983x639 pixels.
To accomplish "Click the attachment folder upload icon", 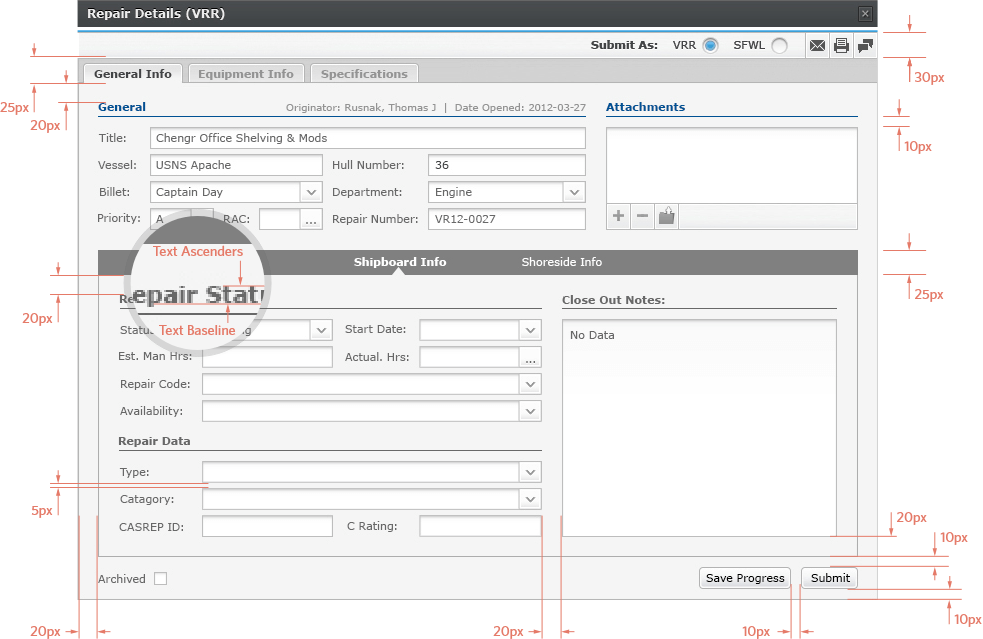I will (666, 216).
